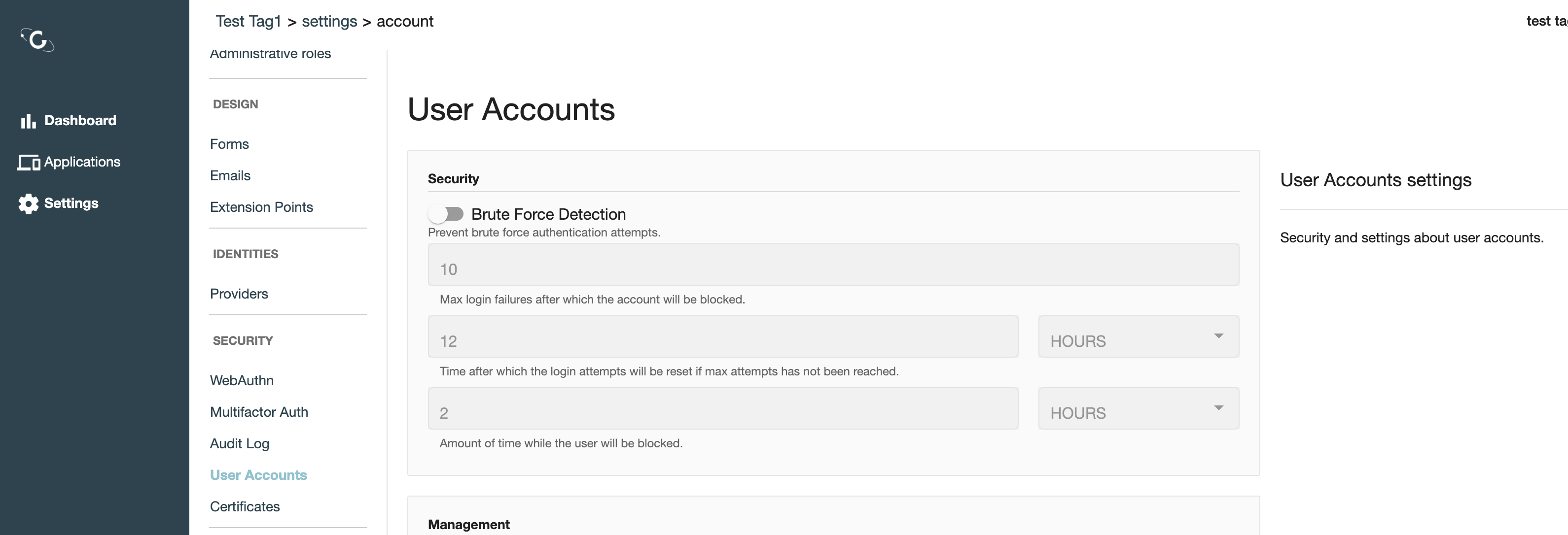Enable the Brute Force Detection toggle

pos(447,213)
